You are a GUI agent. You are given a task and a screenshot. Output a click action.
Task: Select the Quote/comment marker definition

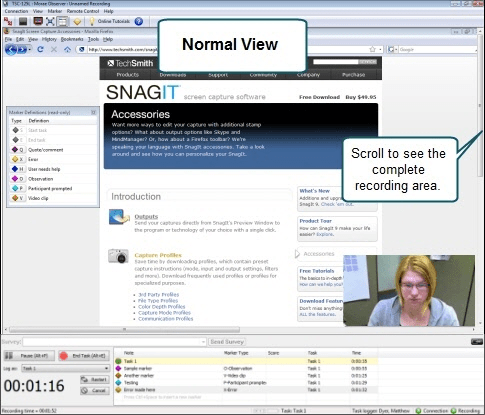[53, 150]
